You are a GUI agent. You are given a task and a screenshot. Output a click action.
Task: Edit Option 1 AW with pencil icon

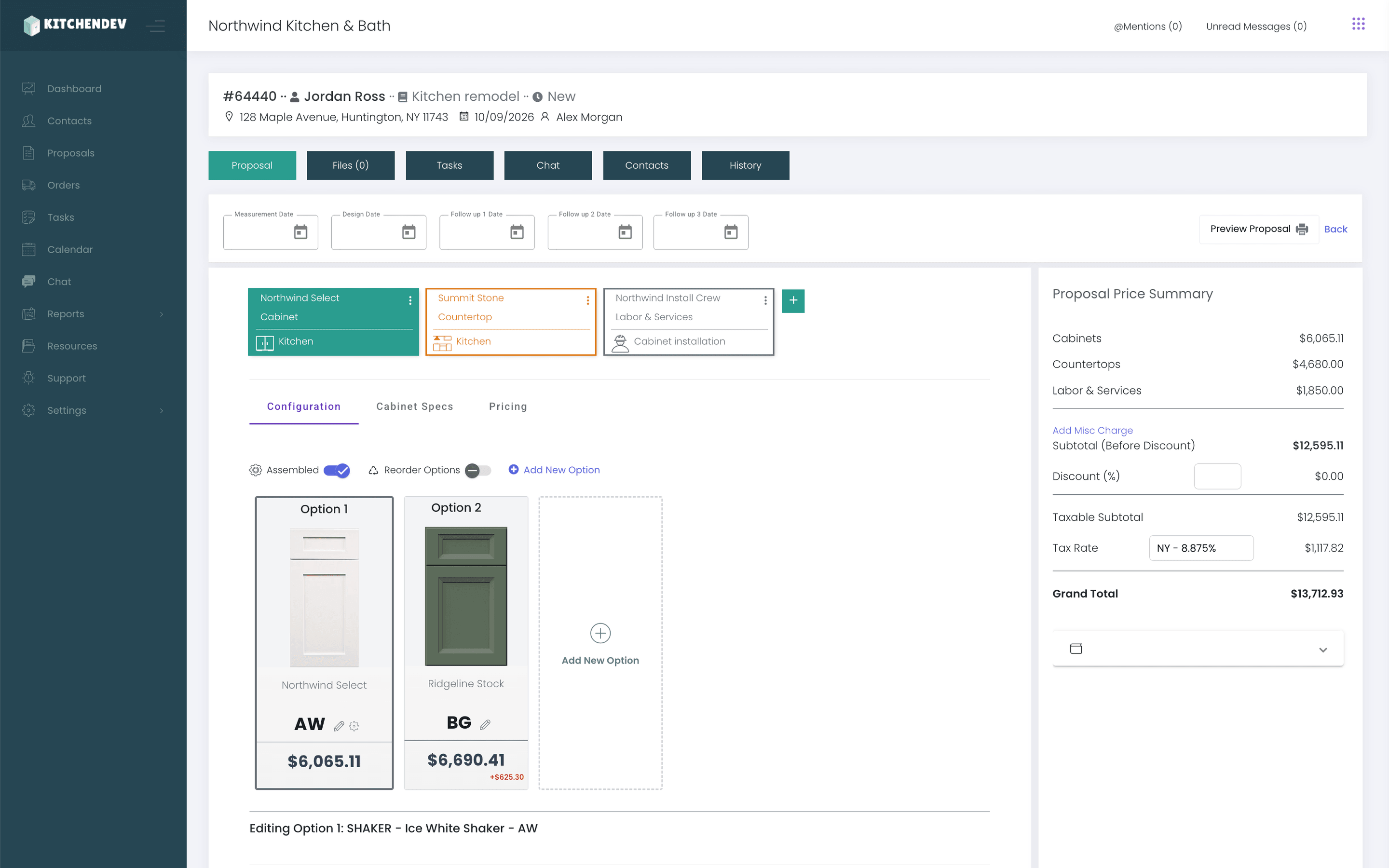click(x=339, y=726)
